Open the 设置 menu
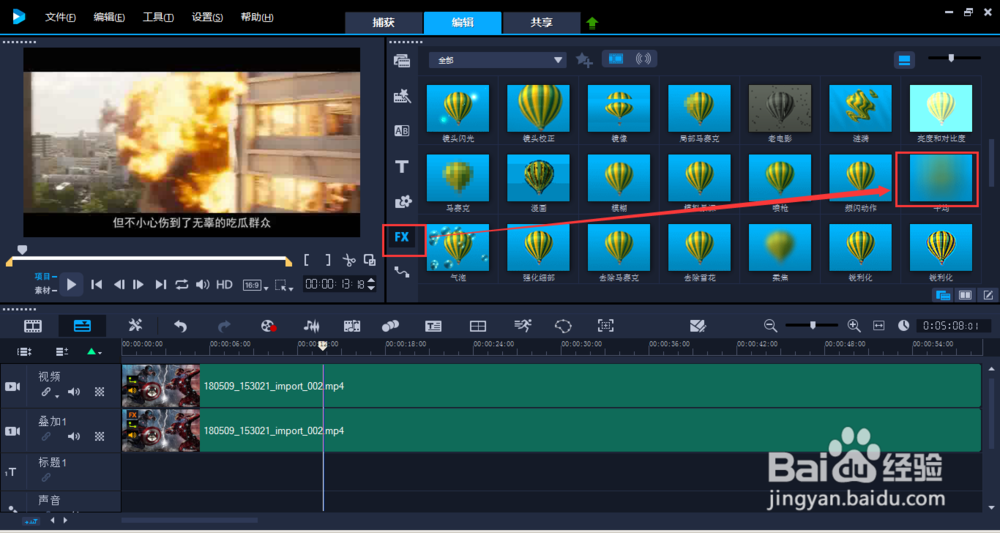Image resolution: width=1000 pixels, height=533 pixels. pyautogui.click(x=207, y=17)
